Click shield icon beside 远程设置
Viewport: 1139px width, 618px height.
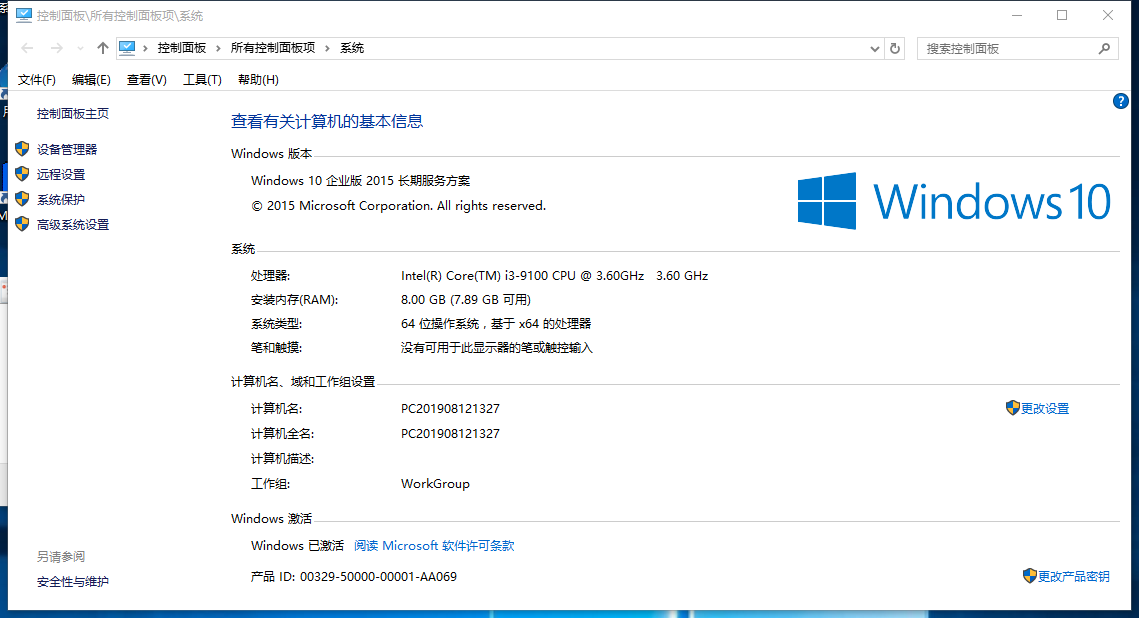pyautogui.click(x=22, y=174)
